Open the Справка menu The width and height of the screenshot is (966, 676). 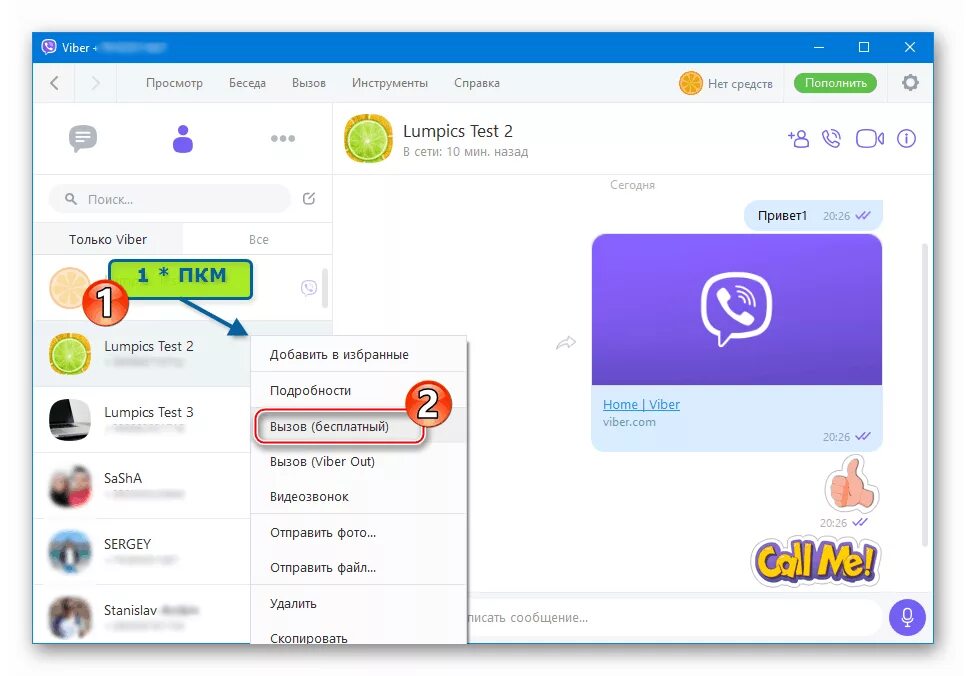point(477,83)
